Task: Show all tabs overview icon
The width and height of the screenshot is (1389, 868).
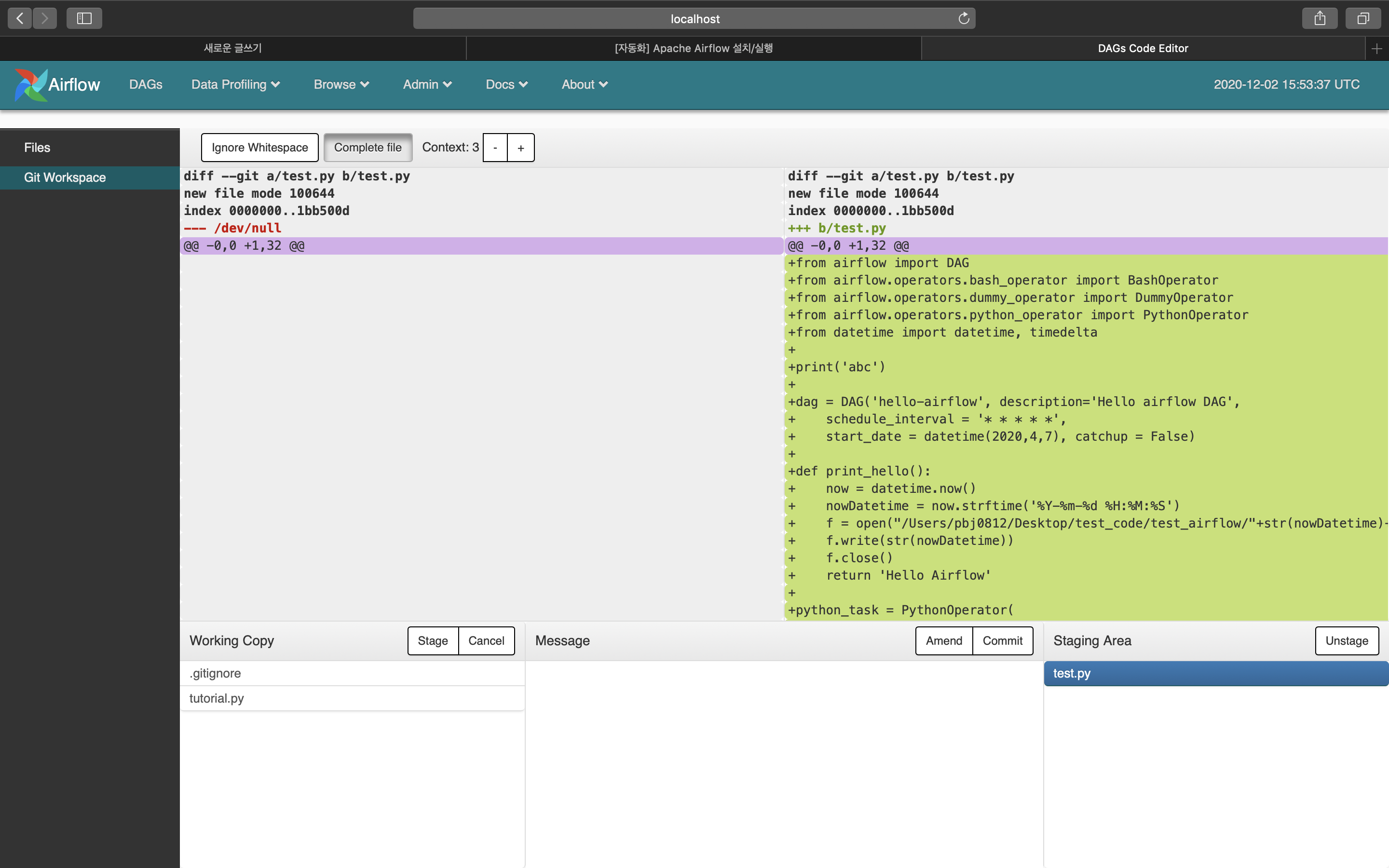Action: [1363, 18]
